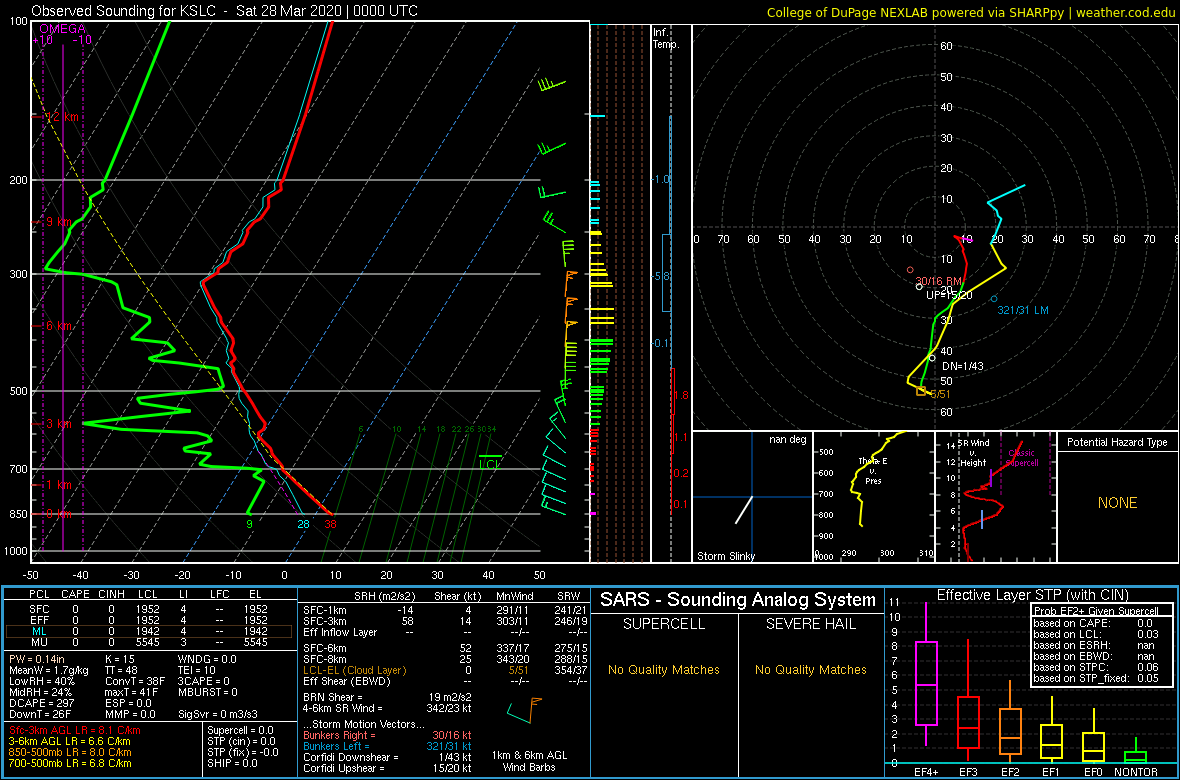Click the "SARS - Sounding Analog System" heading
Screen dimensions: 1180x780
[x=738, y=600]
